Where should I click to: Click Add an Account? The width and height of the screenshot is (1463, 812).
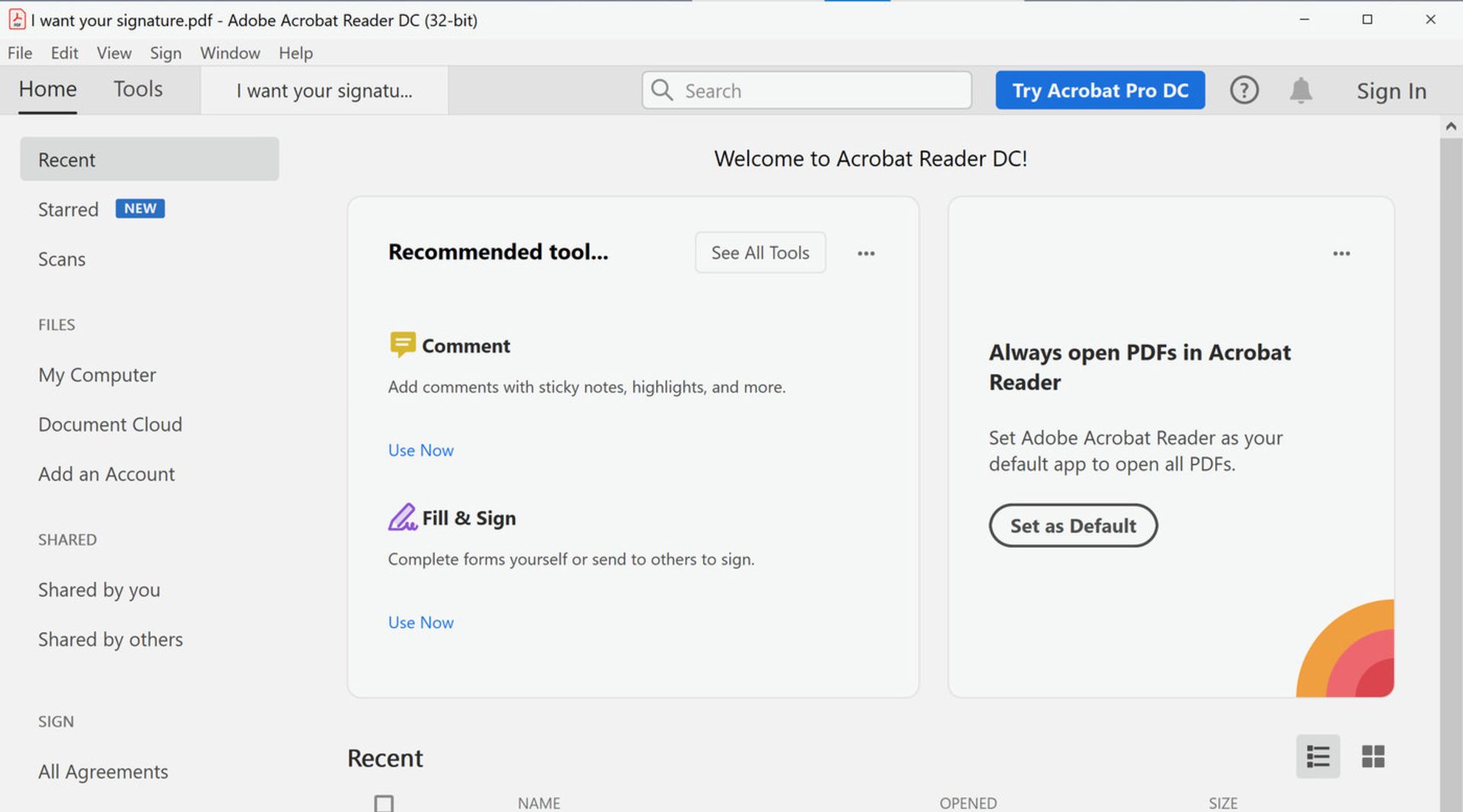[x=106, y=474]
